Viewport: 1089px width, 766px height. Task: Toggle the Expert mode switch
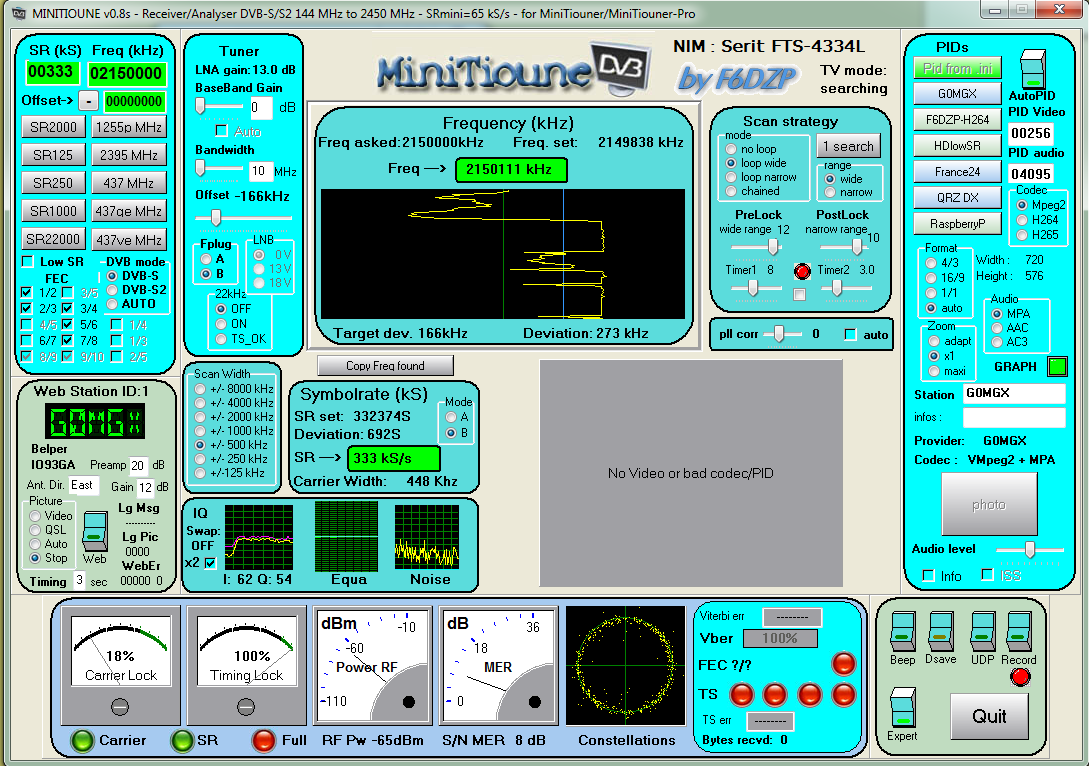pyautogui.click(x=902, y=707)
